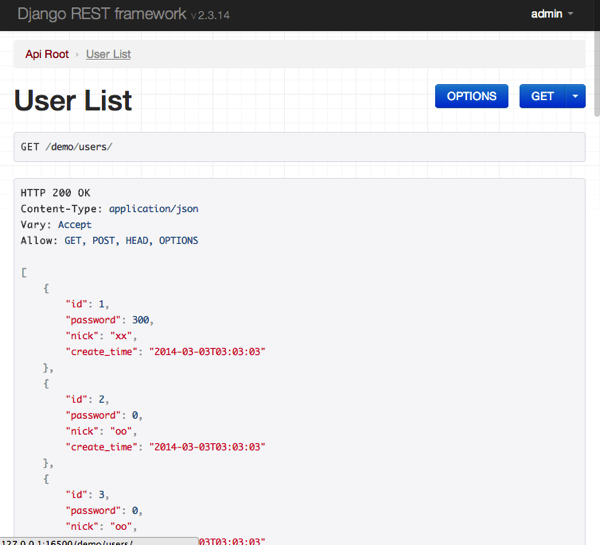Click password value 300 of first user
Image resolution: width=600 pixels, height=545 pixels.
click(x=141, y=320)
